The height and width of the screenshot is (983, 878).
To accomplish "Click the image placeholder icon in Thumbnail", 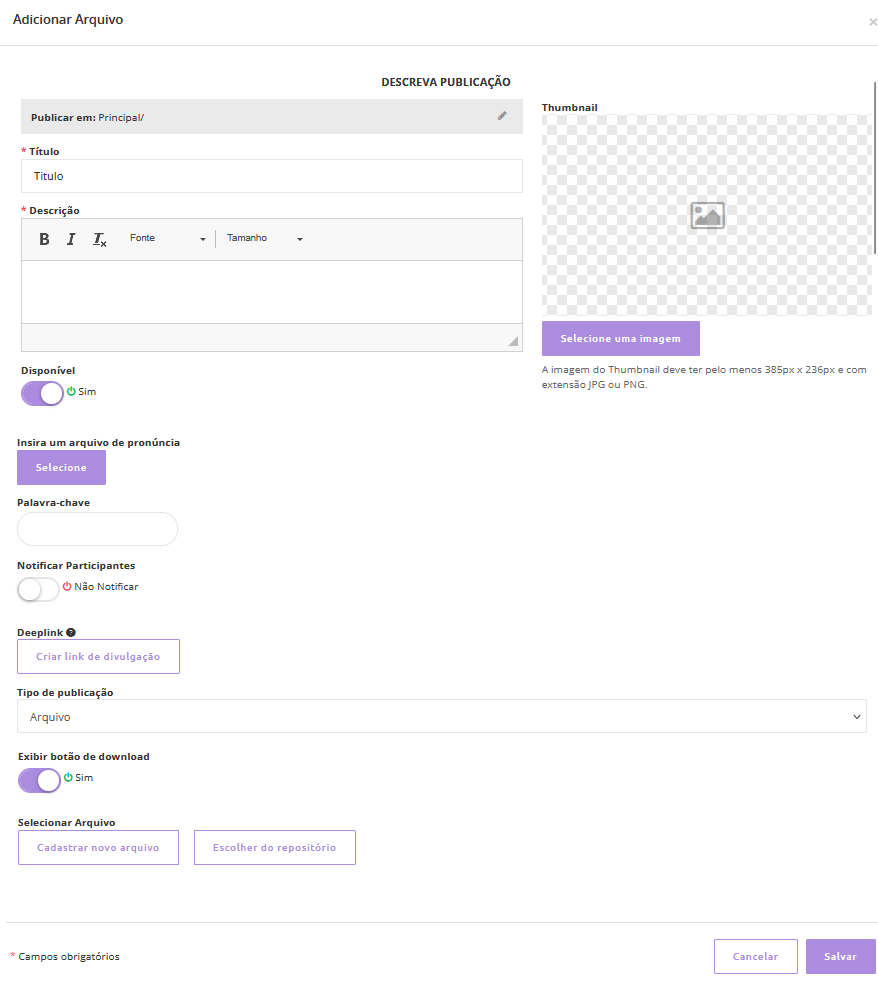I will click(x=707, y=215).
